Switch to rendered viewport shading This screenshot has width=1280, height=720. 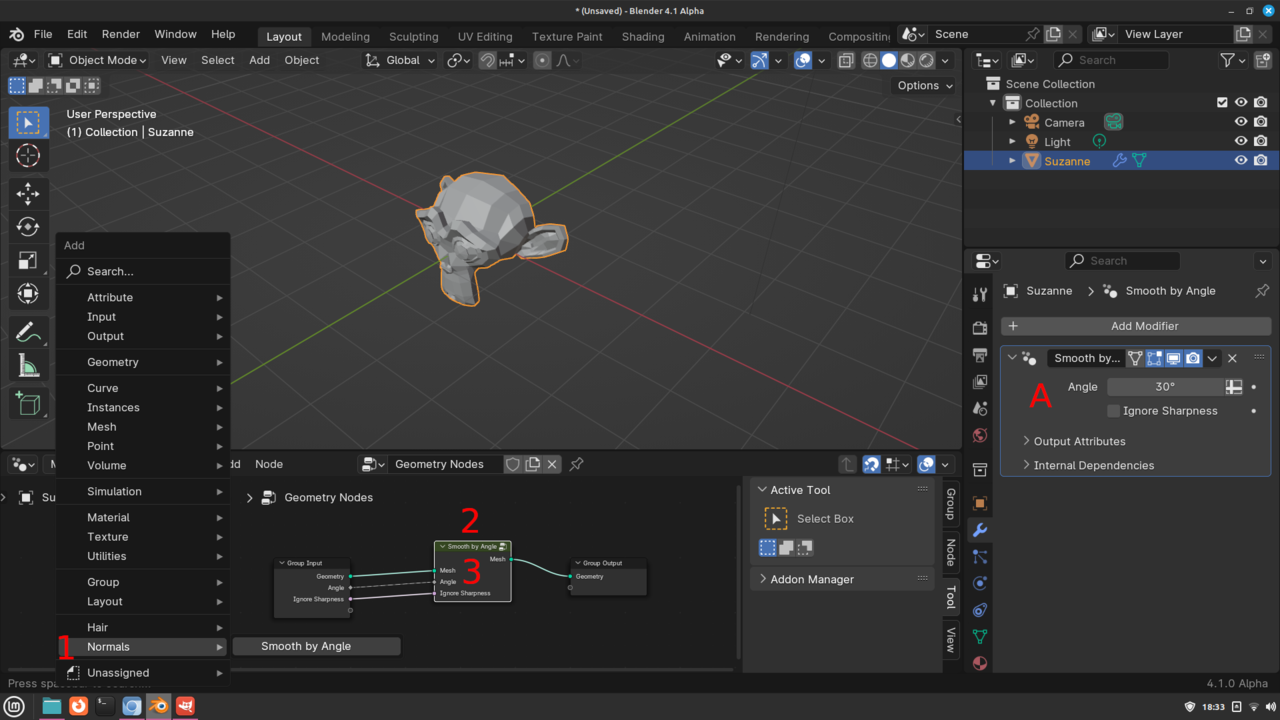click(x=927, y=60)
